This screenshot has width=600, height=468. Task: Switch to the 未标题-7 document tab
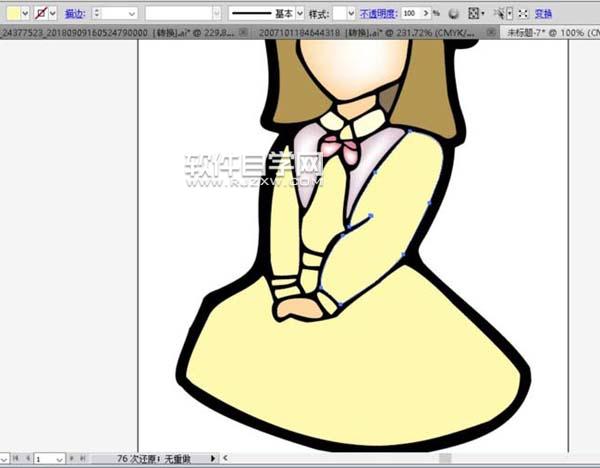coord(553,33)
